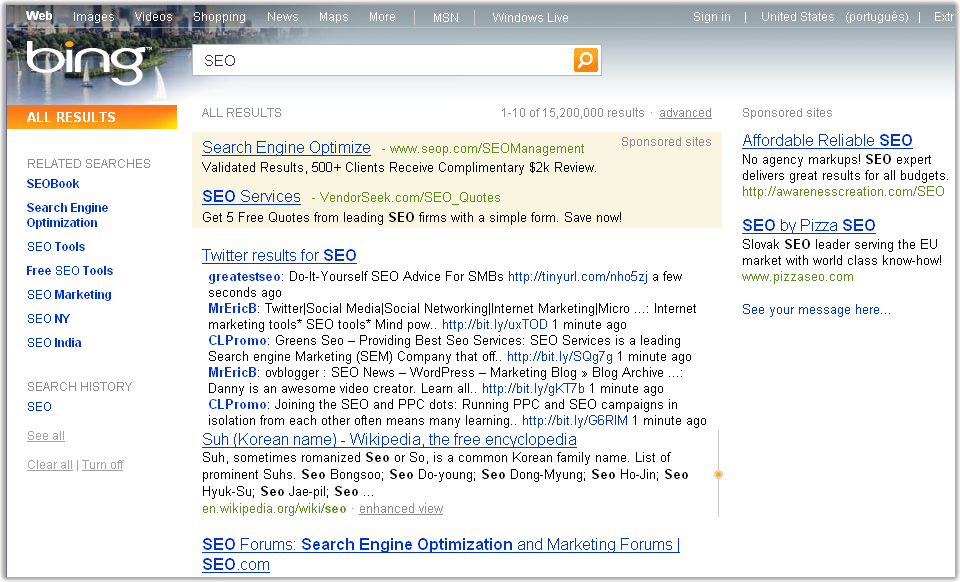The image size is (960, 582).
Task: Clear all search history
Action: tap(49, 465)
